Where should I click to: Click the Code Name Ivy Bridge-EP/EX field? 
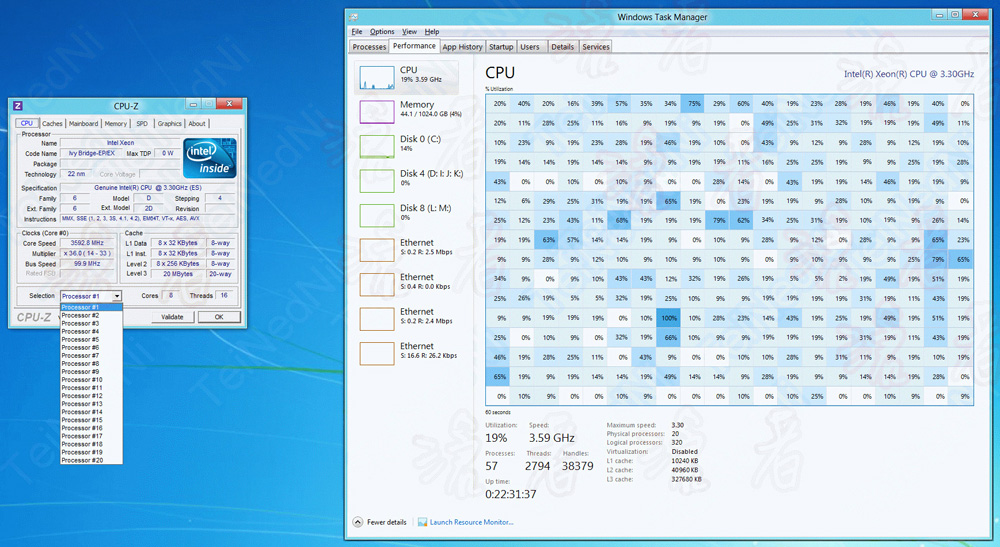[91, 154]
